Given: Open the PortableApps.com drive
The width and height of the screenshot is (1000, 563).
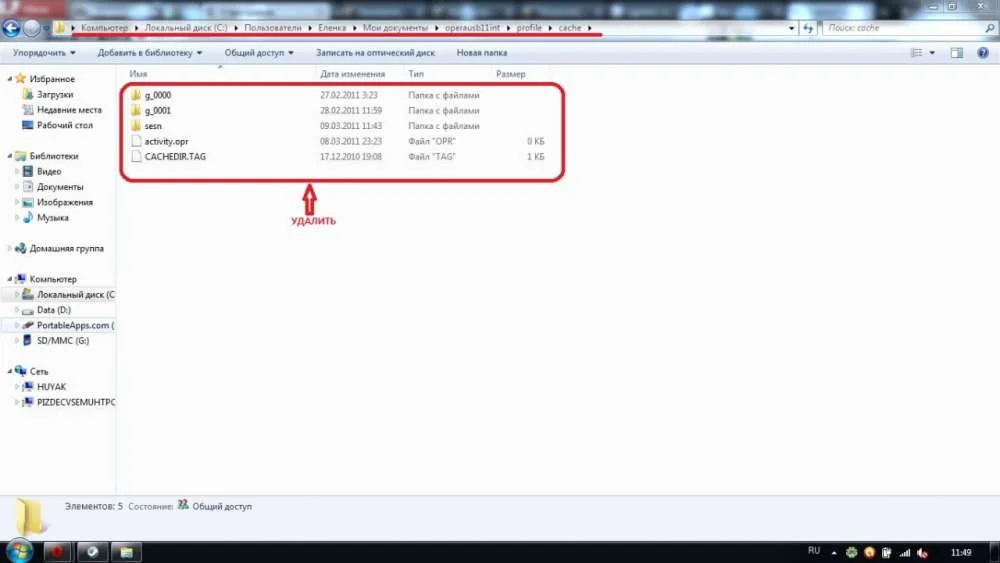Looking at the screenshot, I should point(75,325).
